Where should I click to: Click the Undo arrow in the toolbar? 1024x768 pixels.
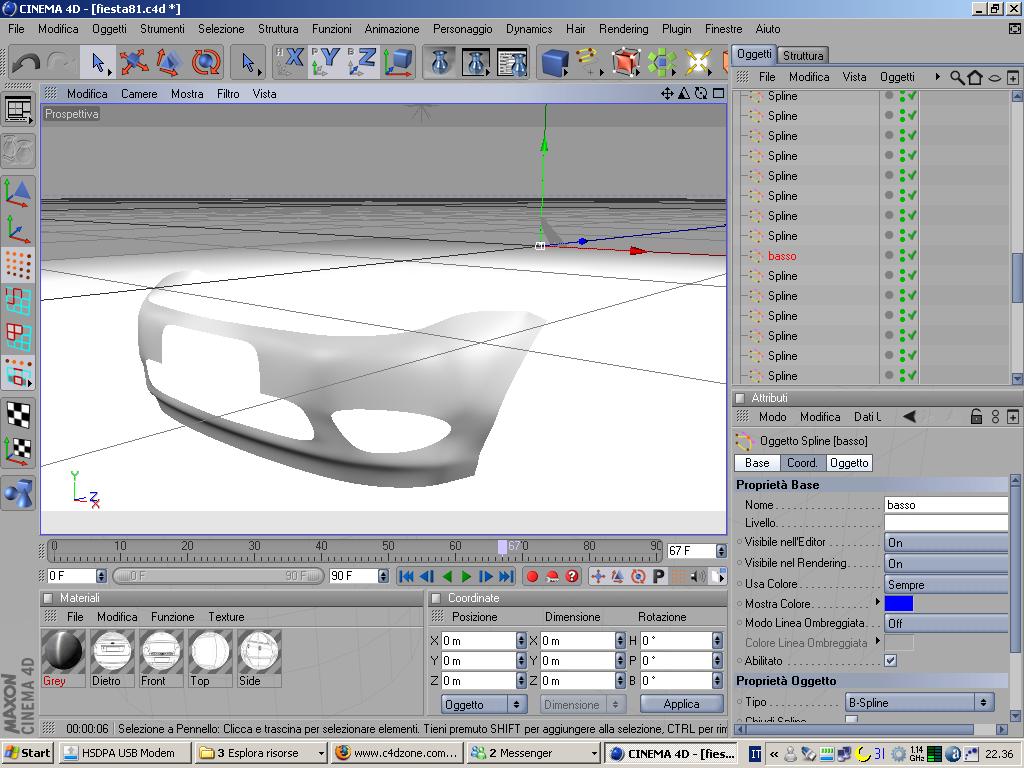click(x=26, y=62)
